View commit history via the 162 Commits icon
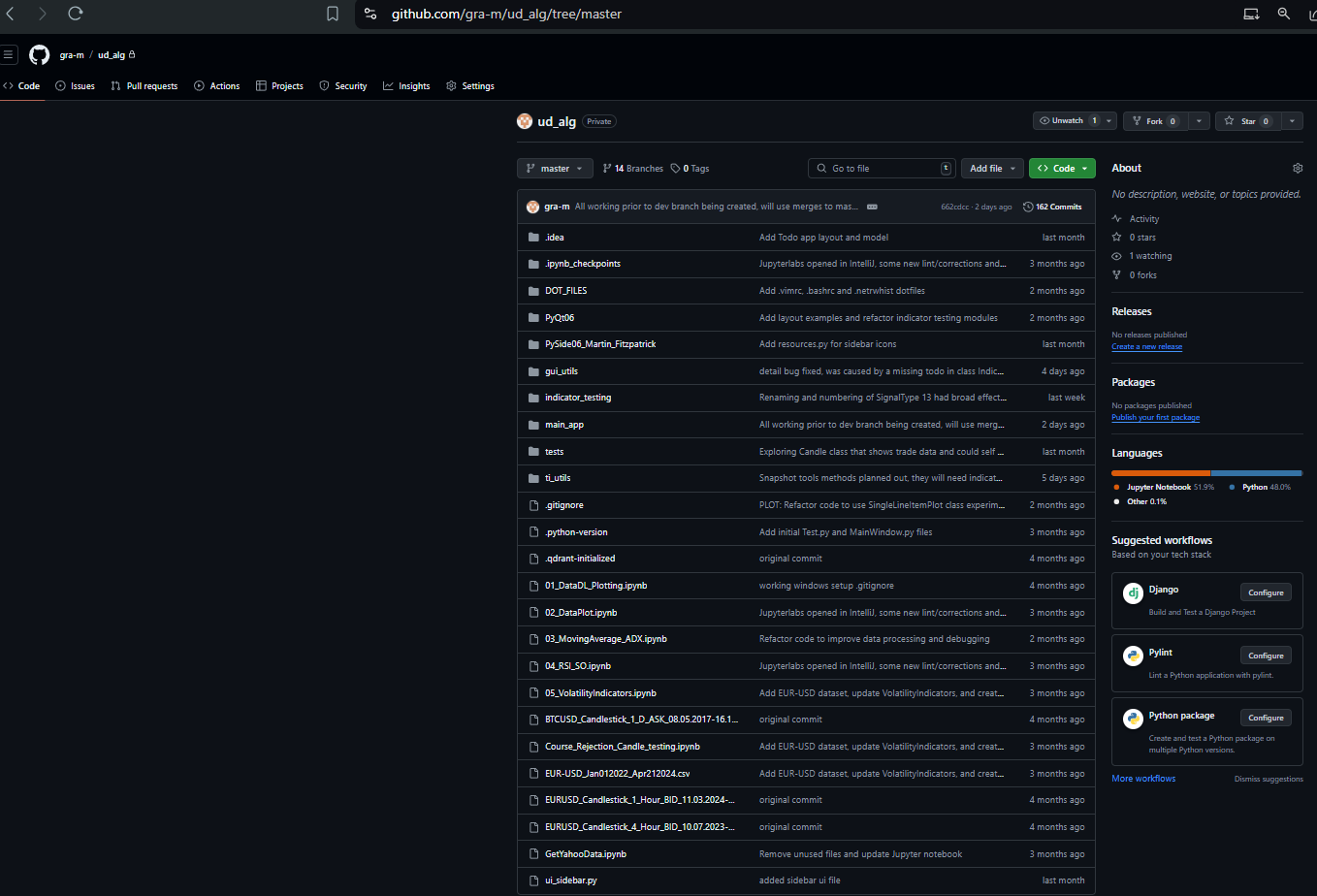This screenshot has width=1317, height=896. [x=1027, y=206]
